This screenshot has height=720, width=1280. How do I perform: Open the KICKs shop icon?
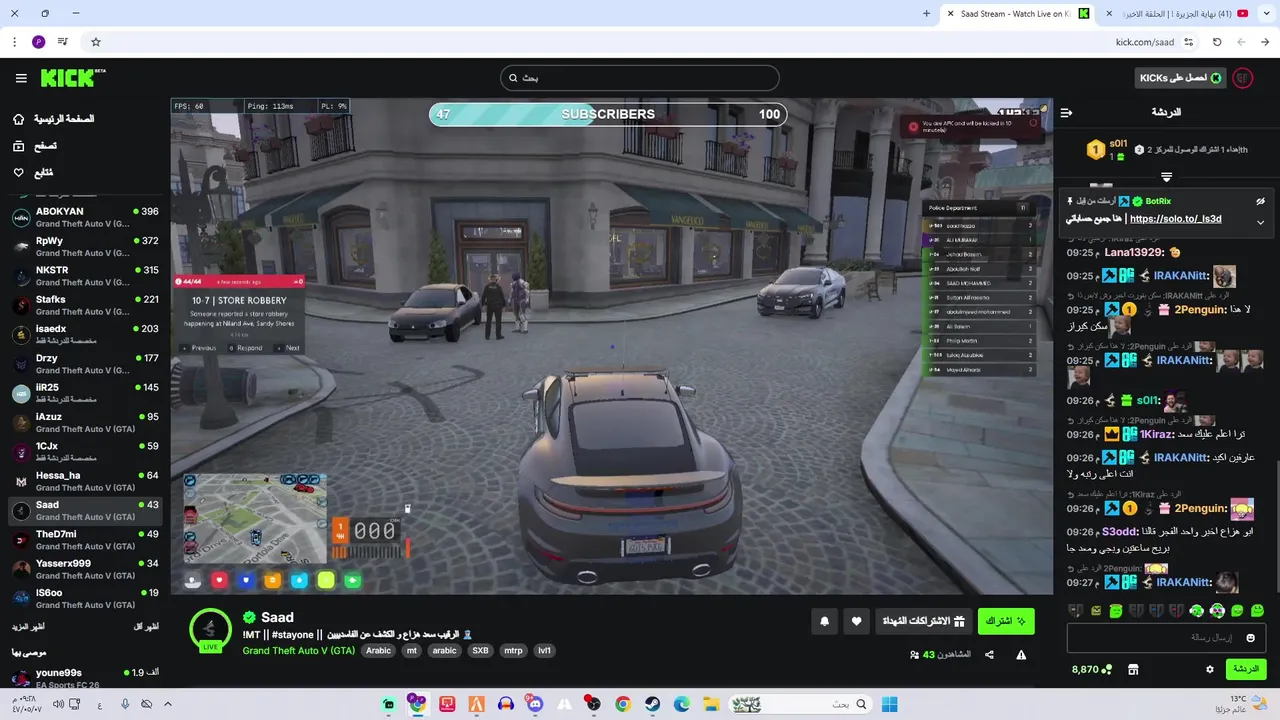click(x=1133, y=669)
